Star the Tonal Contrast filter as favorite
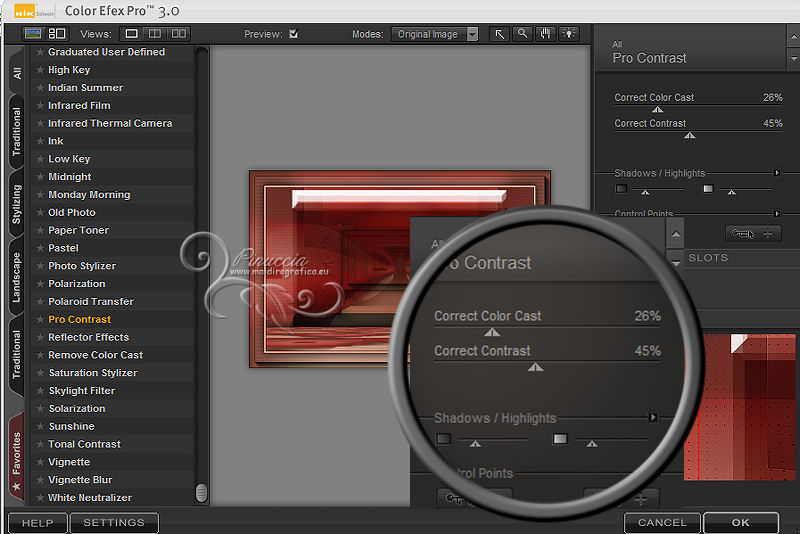This screenshot has width=800, height=534. click(39, 444)
